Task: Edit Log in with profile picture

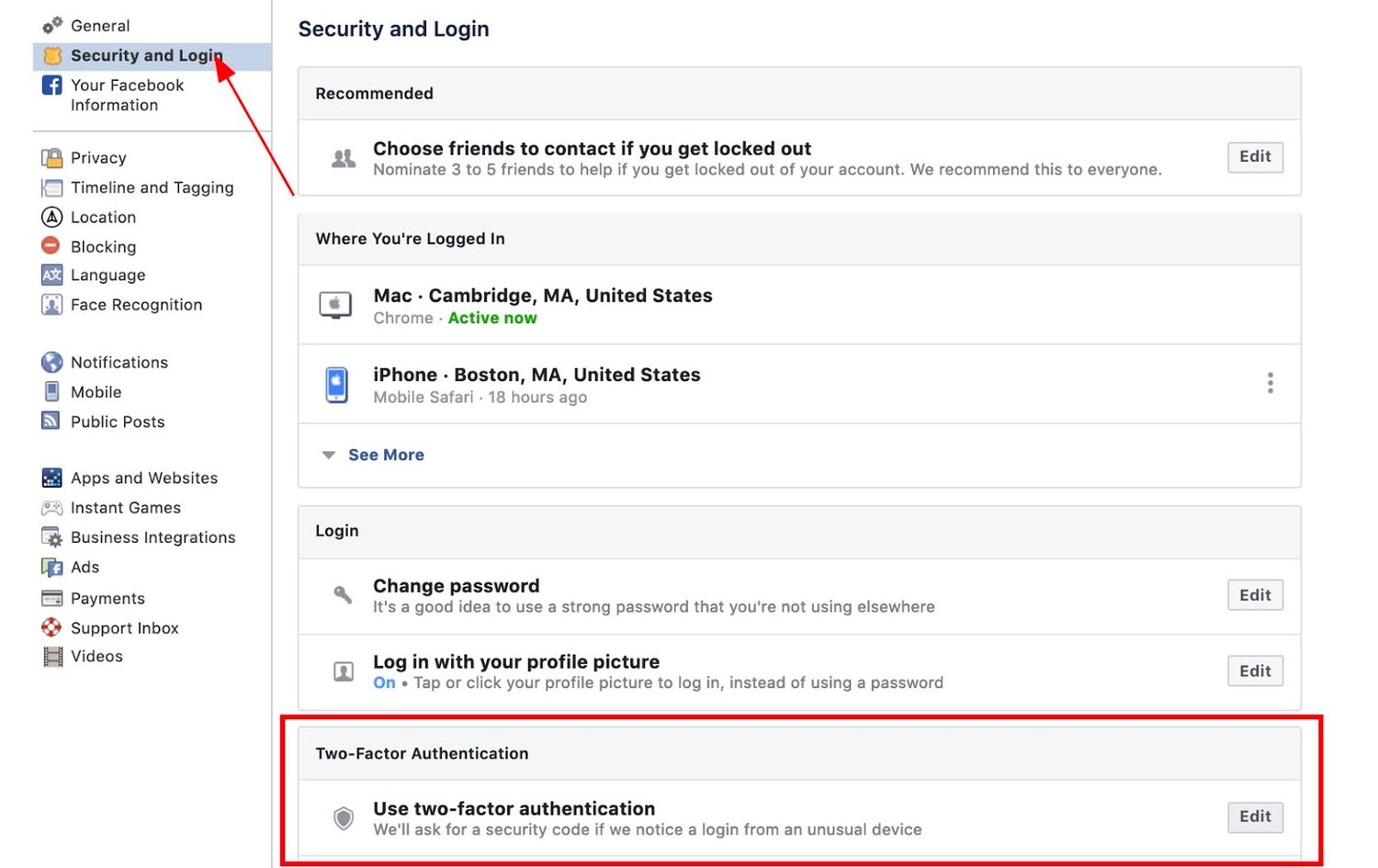Action: 1255,671
